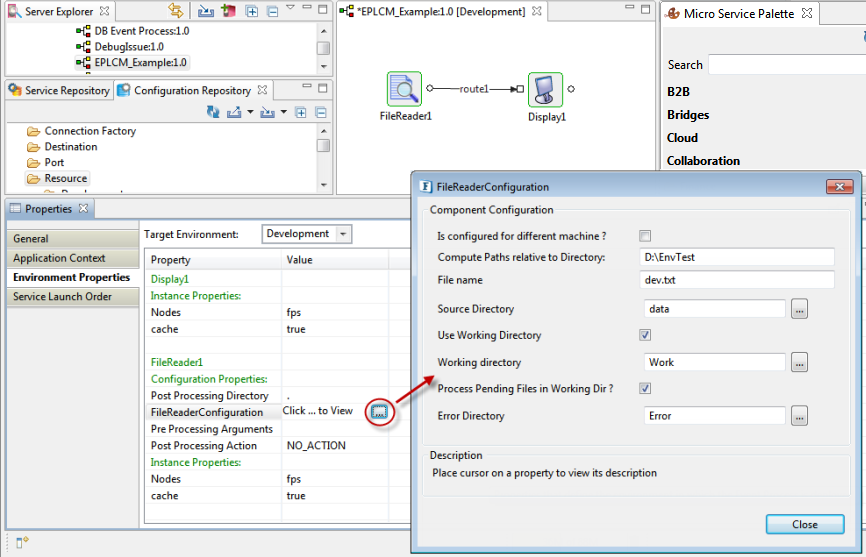866x557 pixels.
Task: Toggle 'Is configured for different machine' checkbox
Action: pyautogui.click(x=645, y=236)
